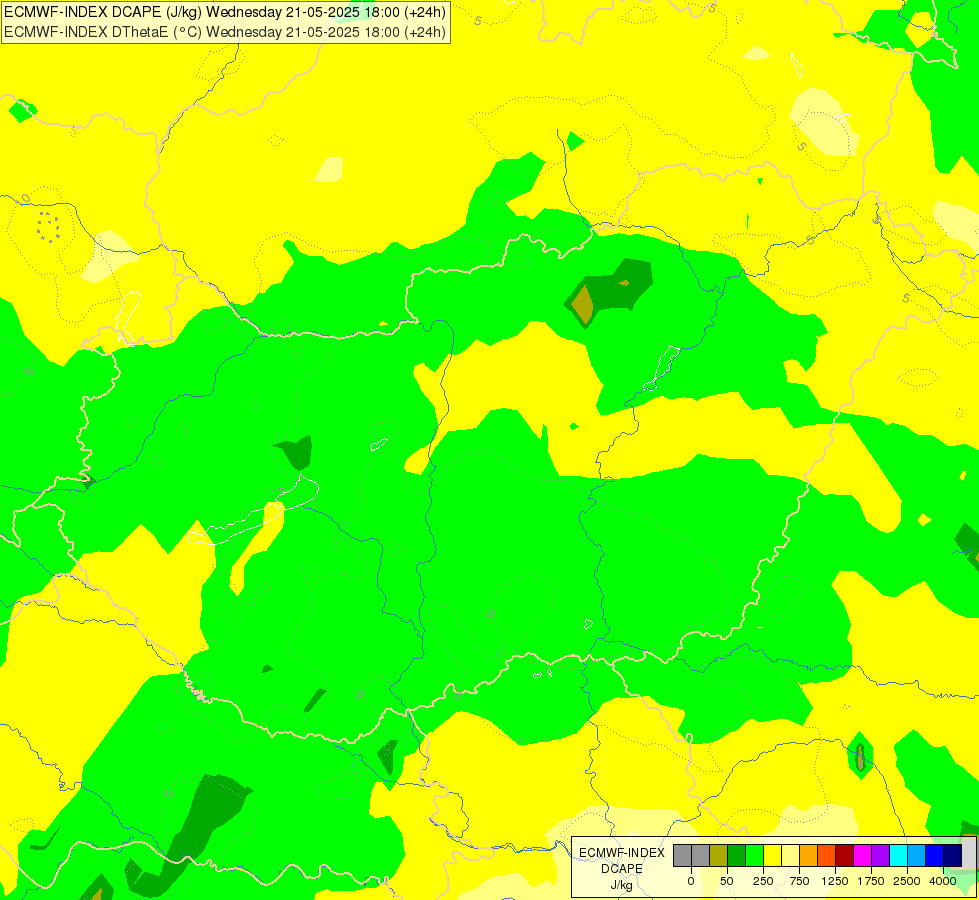Click the magenta legend swatch
The image size is (979, 900).
click(x=862, y=855)
